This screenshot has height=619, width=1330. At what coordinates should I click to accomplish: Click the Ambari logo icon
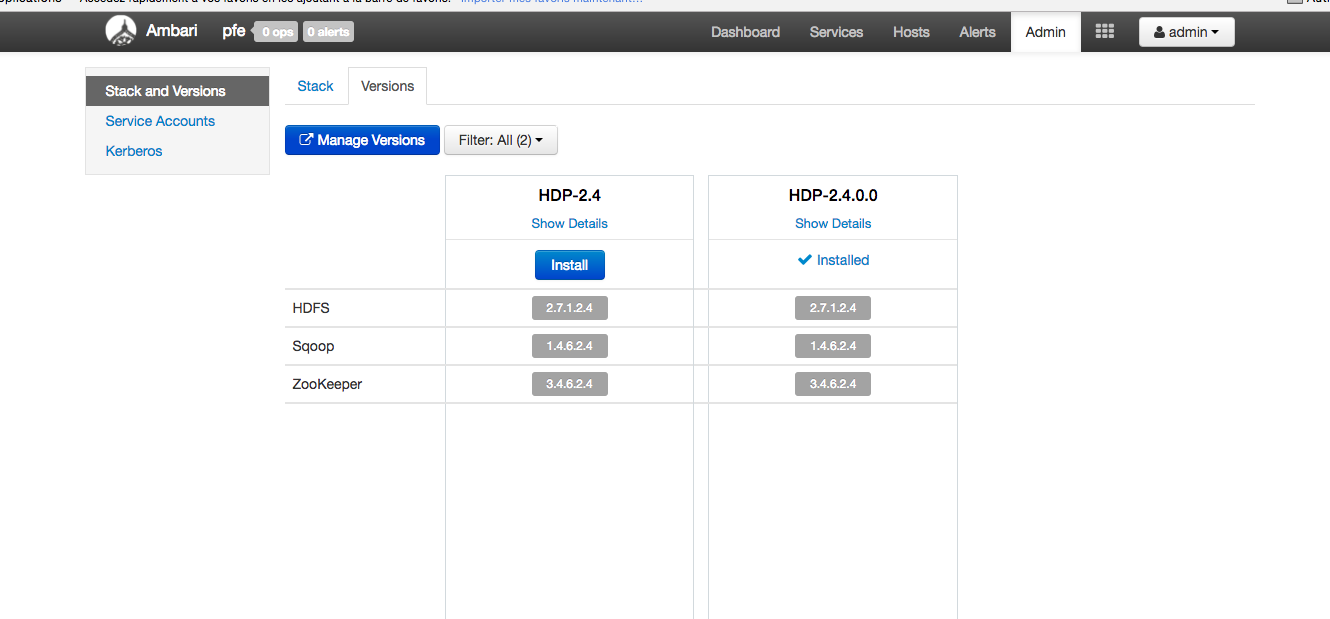click(x=121, y=31)
